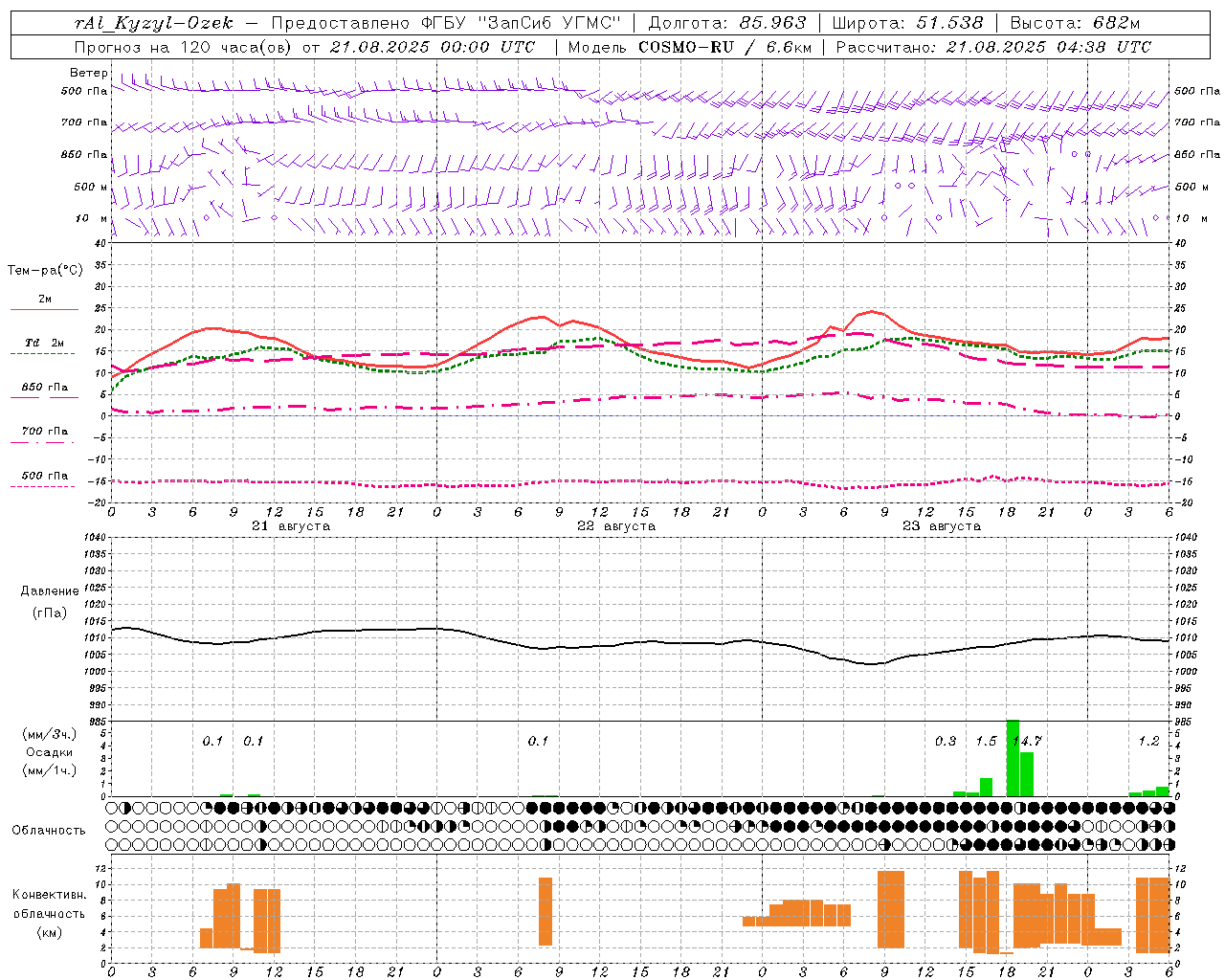Click the Осадки precipitation label
Image resolution: width=1225 pixels, height=980 pixels.
pos(50,752)
